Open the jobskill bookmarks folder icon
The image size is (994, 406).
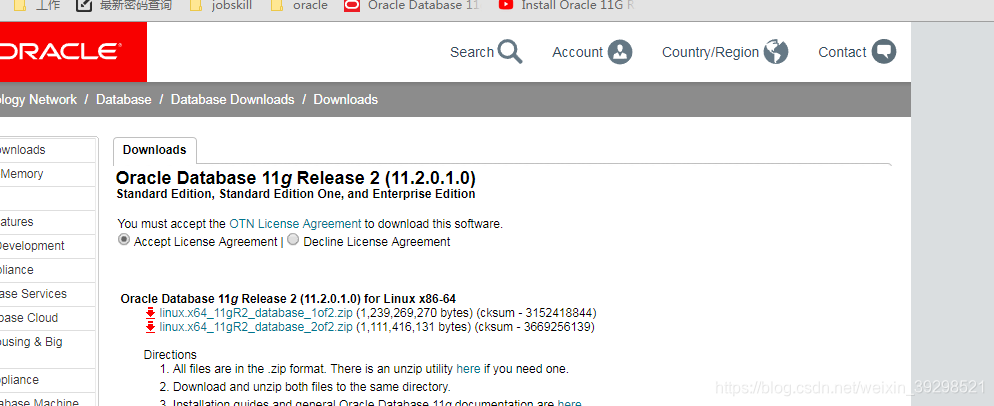click(197, 6)
